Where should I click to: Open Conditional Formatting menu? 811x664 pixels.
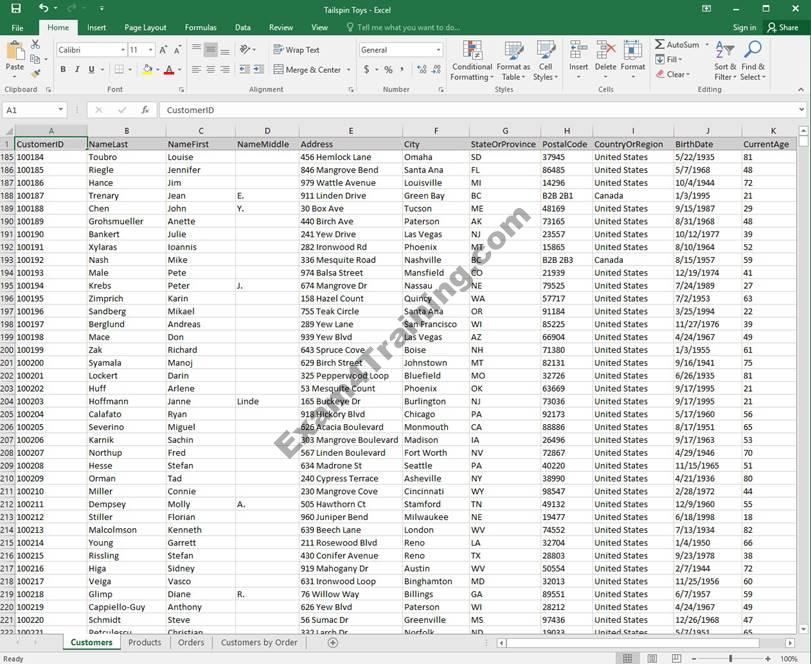coord(471,60)
